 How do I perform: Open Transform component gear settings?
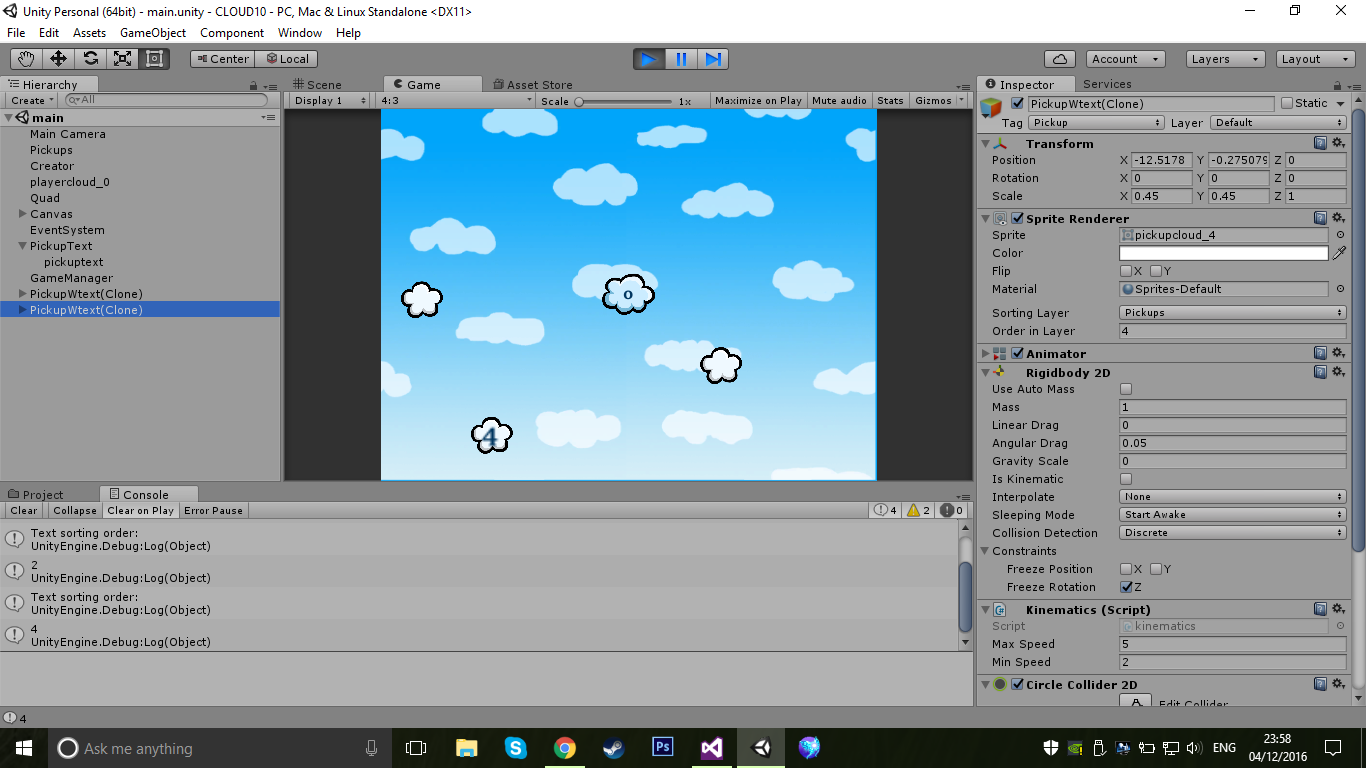1338,144
